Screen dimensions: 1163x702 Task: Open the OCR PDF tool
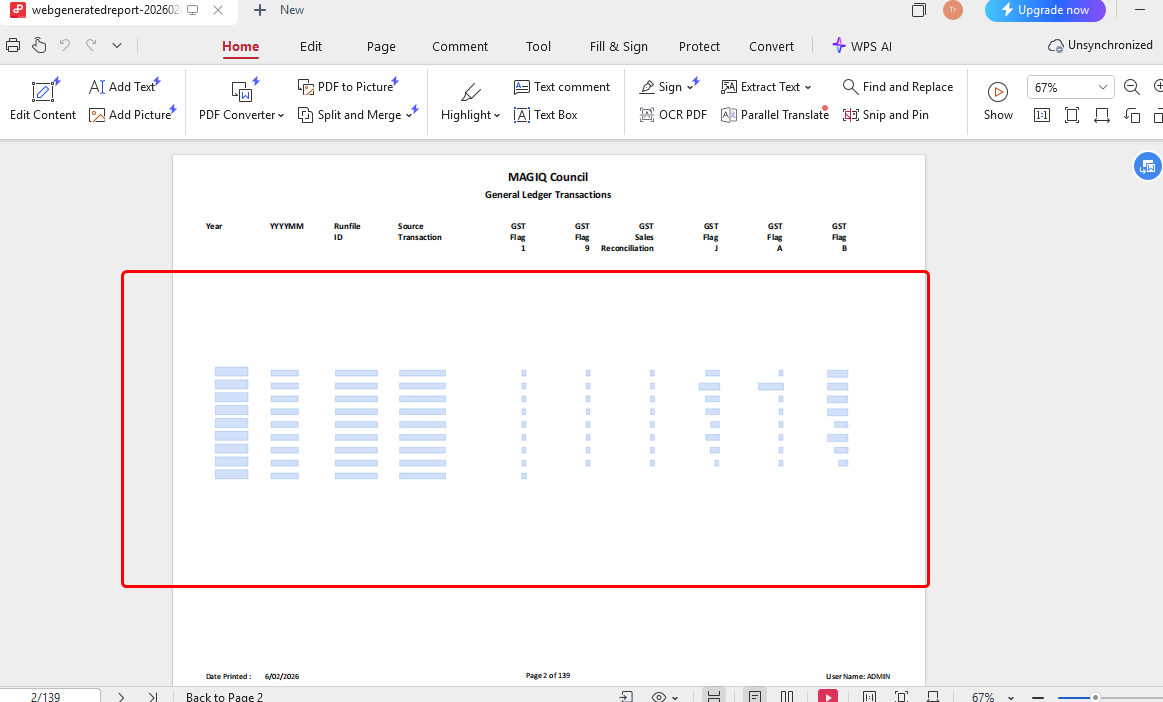pos(673,115)
